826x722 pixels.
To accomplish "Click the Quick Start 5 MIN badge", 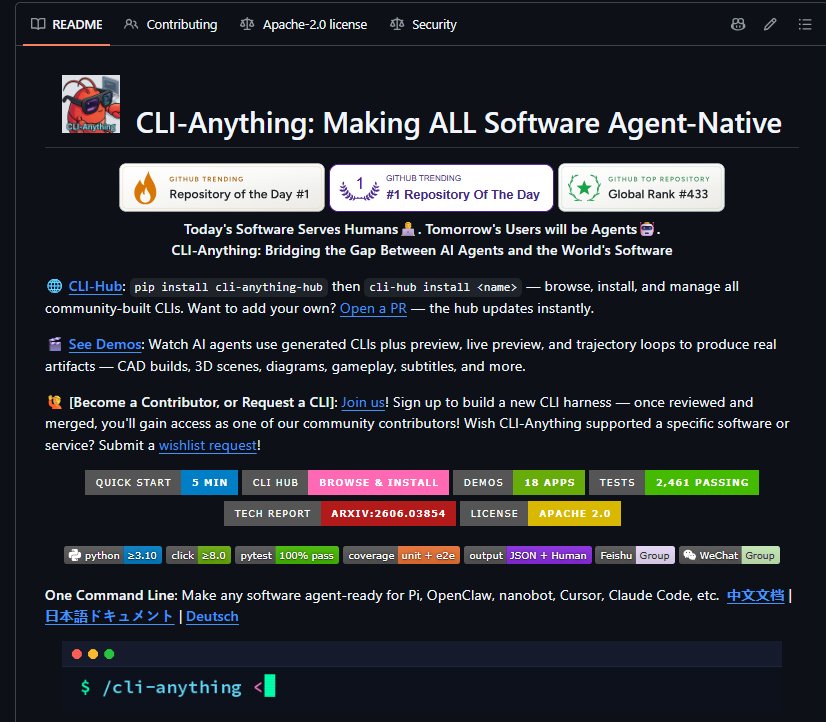I will point(161,482).
